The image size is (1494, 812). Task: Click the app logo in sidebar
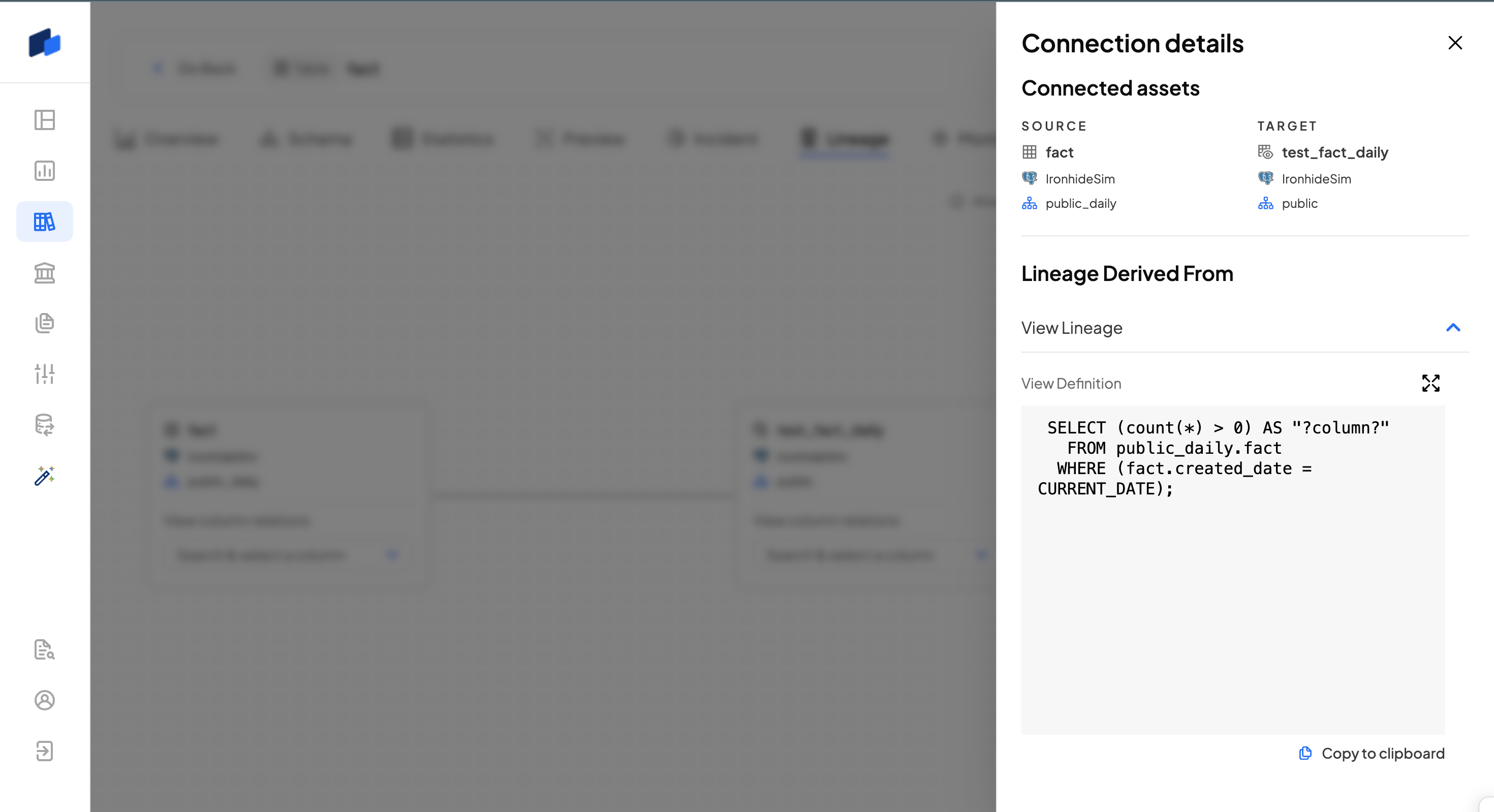pos(45,43)
